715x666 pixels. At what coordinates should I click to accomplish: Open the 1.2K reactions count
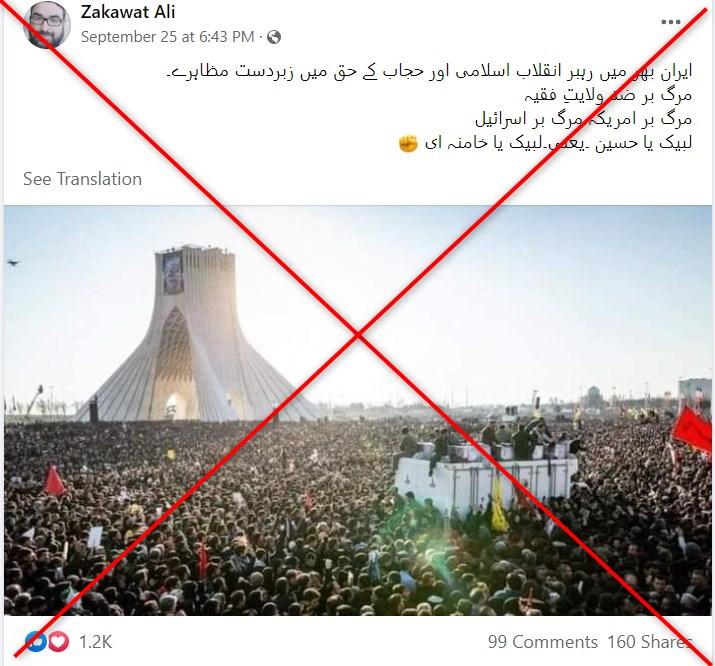coord(95,642)
